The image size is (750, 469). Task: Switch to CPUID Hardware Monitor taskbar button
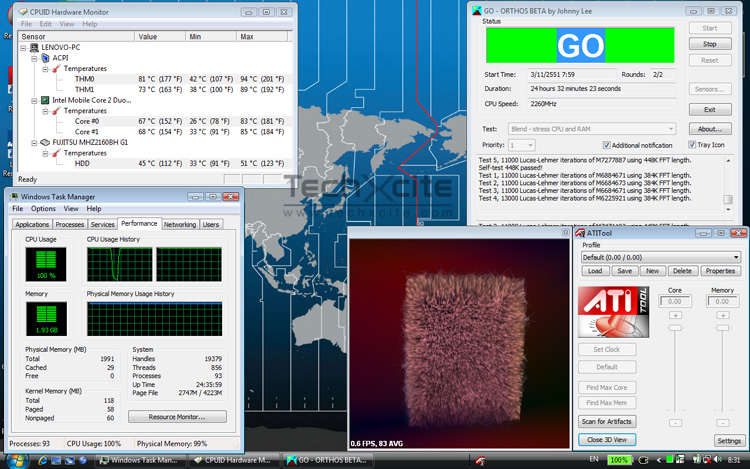(233, 460)
